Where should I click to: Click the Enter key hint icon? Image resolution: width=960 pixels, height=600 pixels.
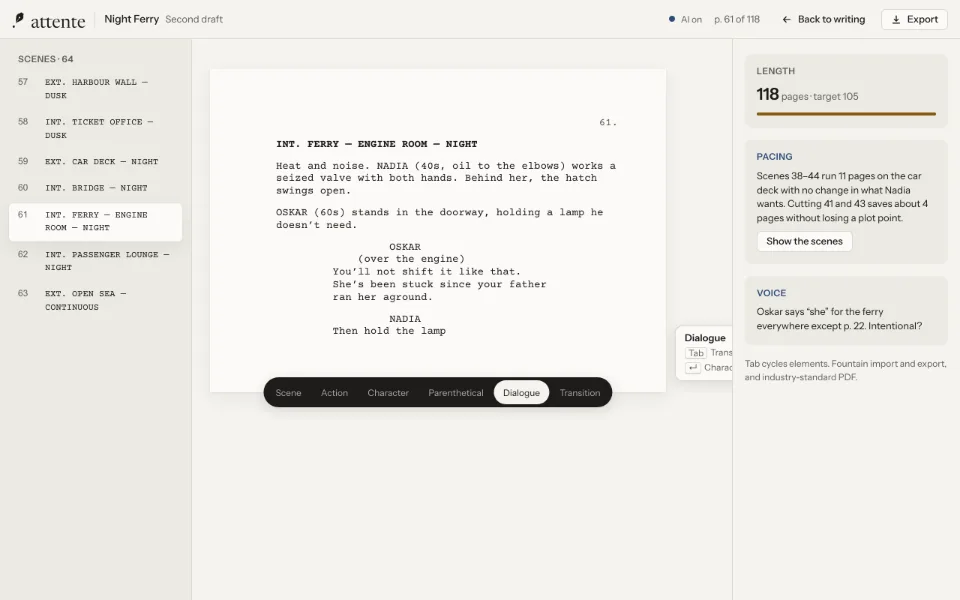pyautogui.click(x=692, y=367)
